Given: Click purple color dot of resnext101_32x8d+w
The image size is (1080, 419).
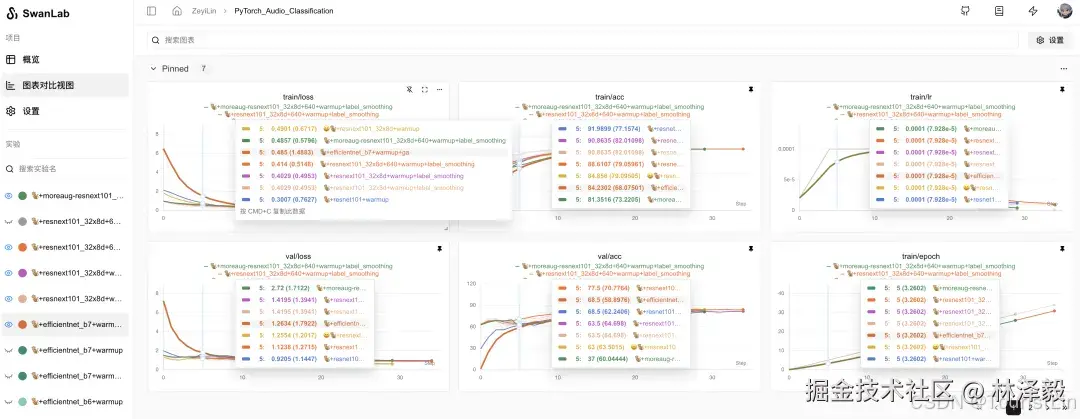Looking at the screenshot, I should [22, 273].
